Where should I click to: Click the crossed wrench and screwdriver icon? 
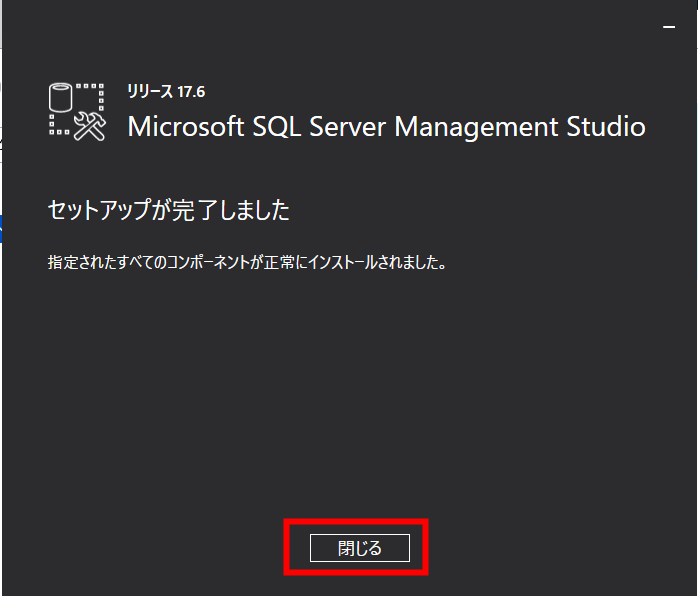[x=89, y=126]
